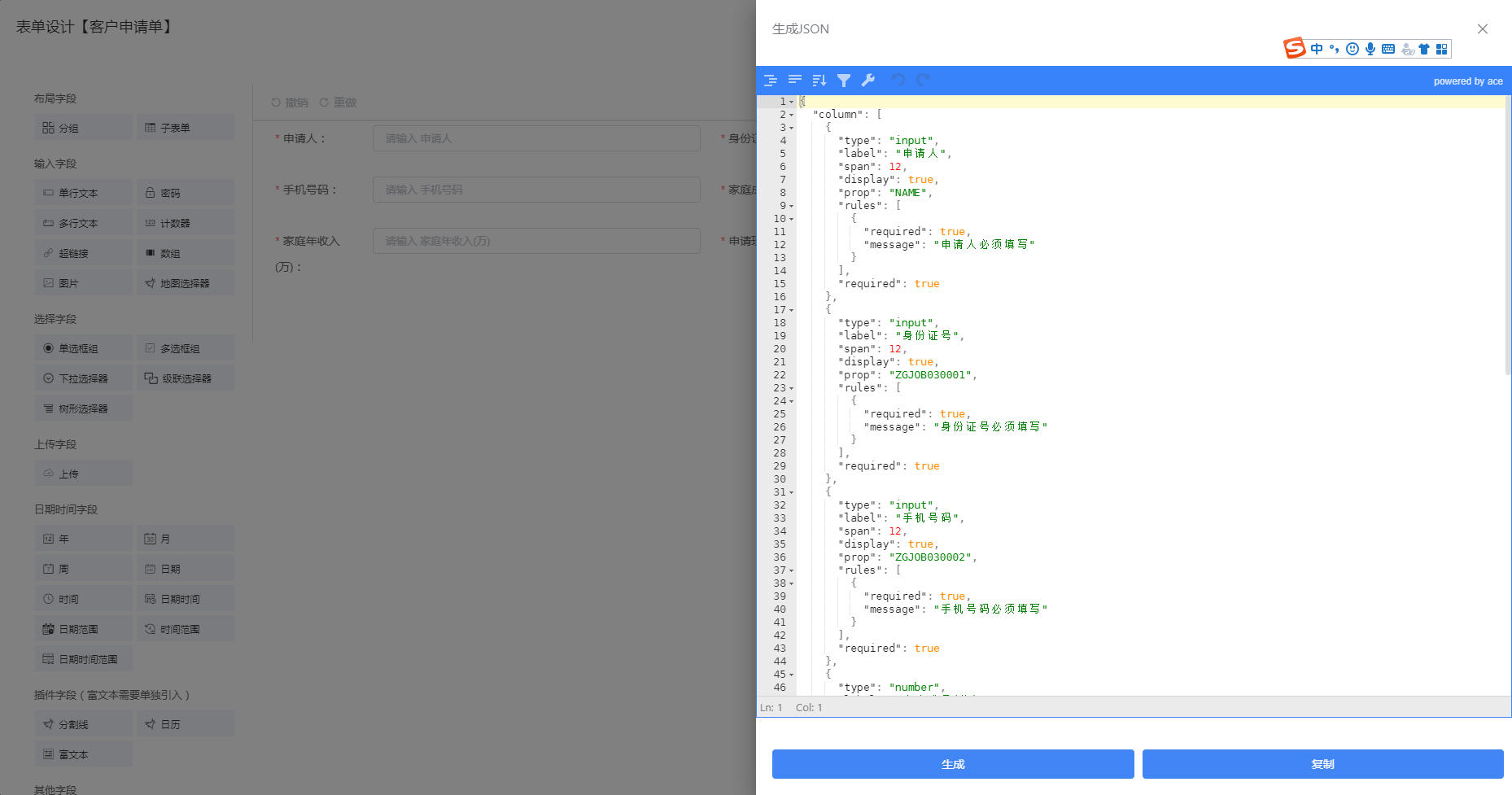
Task: Add a 级联选择器 cascader field
Action: (185, 378)
